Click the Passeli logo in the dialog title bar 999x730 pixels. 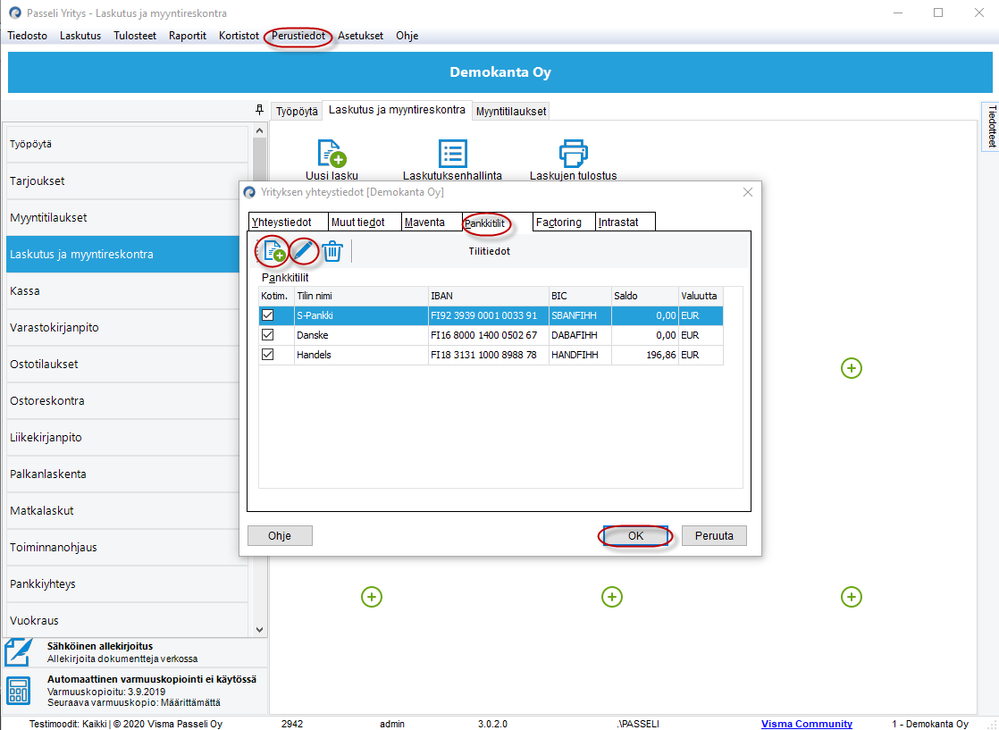click(x=250, y=192)
